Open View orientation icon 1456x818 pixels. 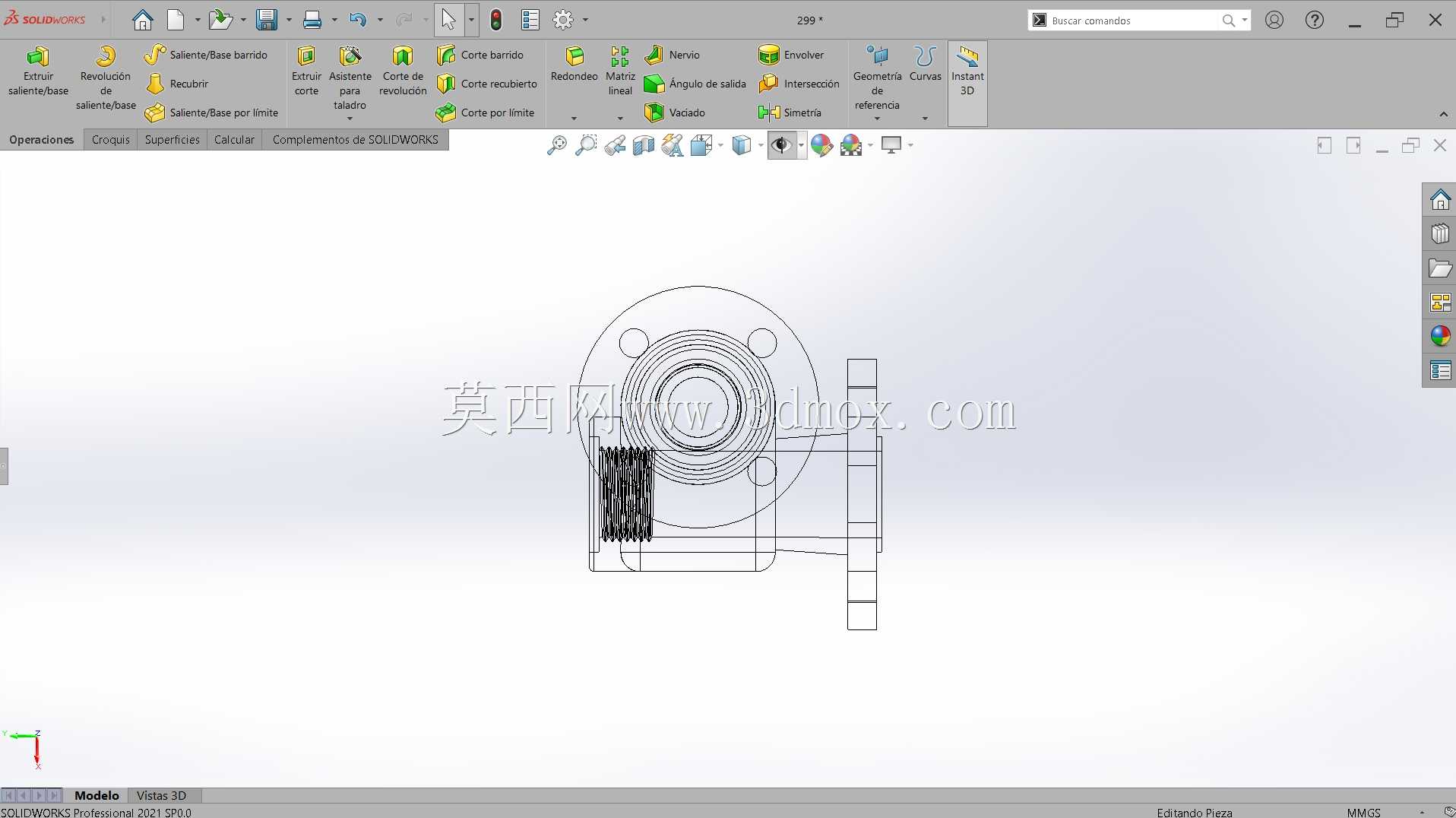point(701,145)
